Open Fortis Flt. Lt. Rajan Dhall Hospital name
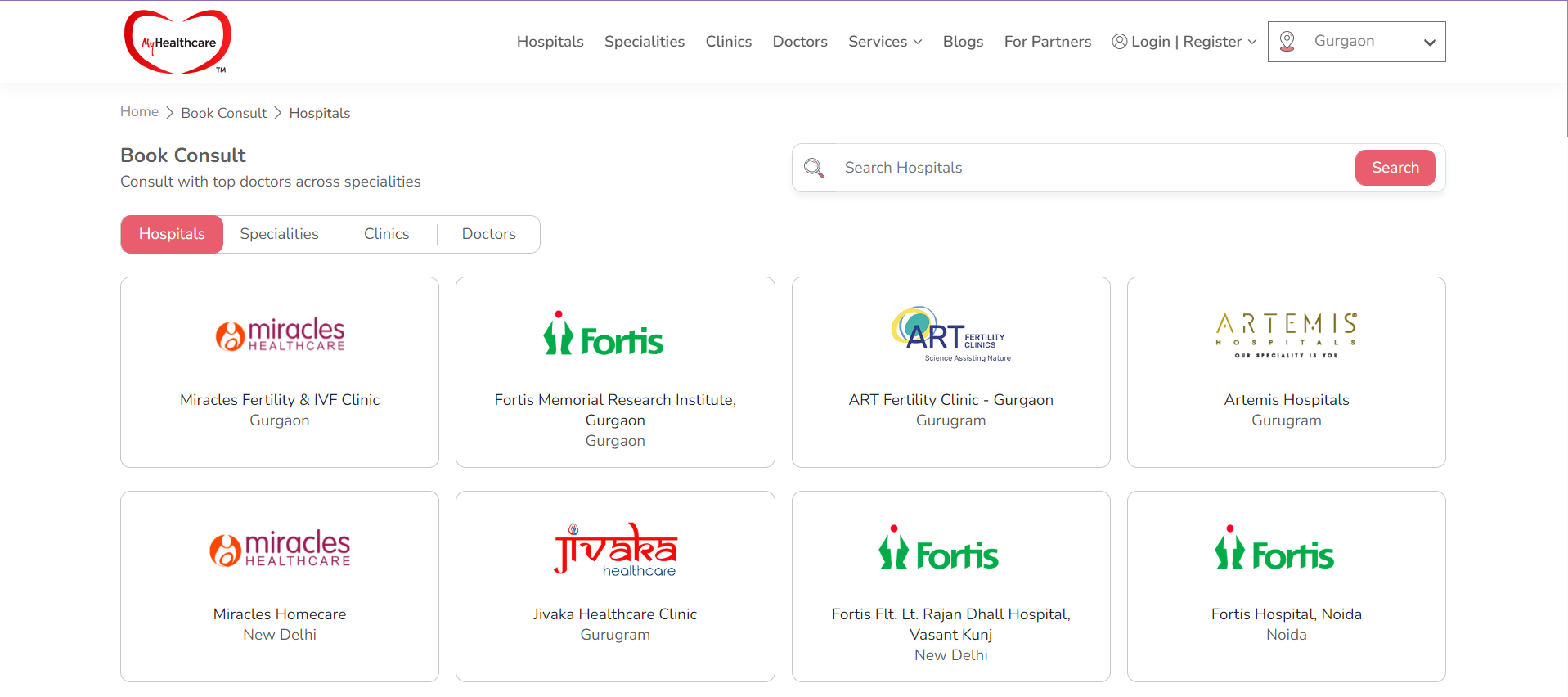 click(951, 624)
